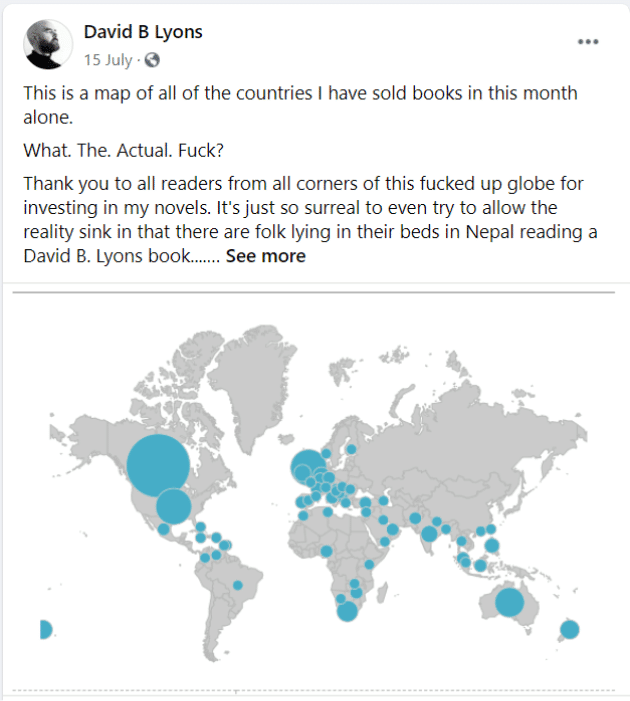Image resolution: width=630 pixels, height=701 pixels.
Task: Open the 15 July timestamp link
Action: click(108, 60)
